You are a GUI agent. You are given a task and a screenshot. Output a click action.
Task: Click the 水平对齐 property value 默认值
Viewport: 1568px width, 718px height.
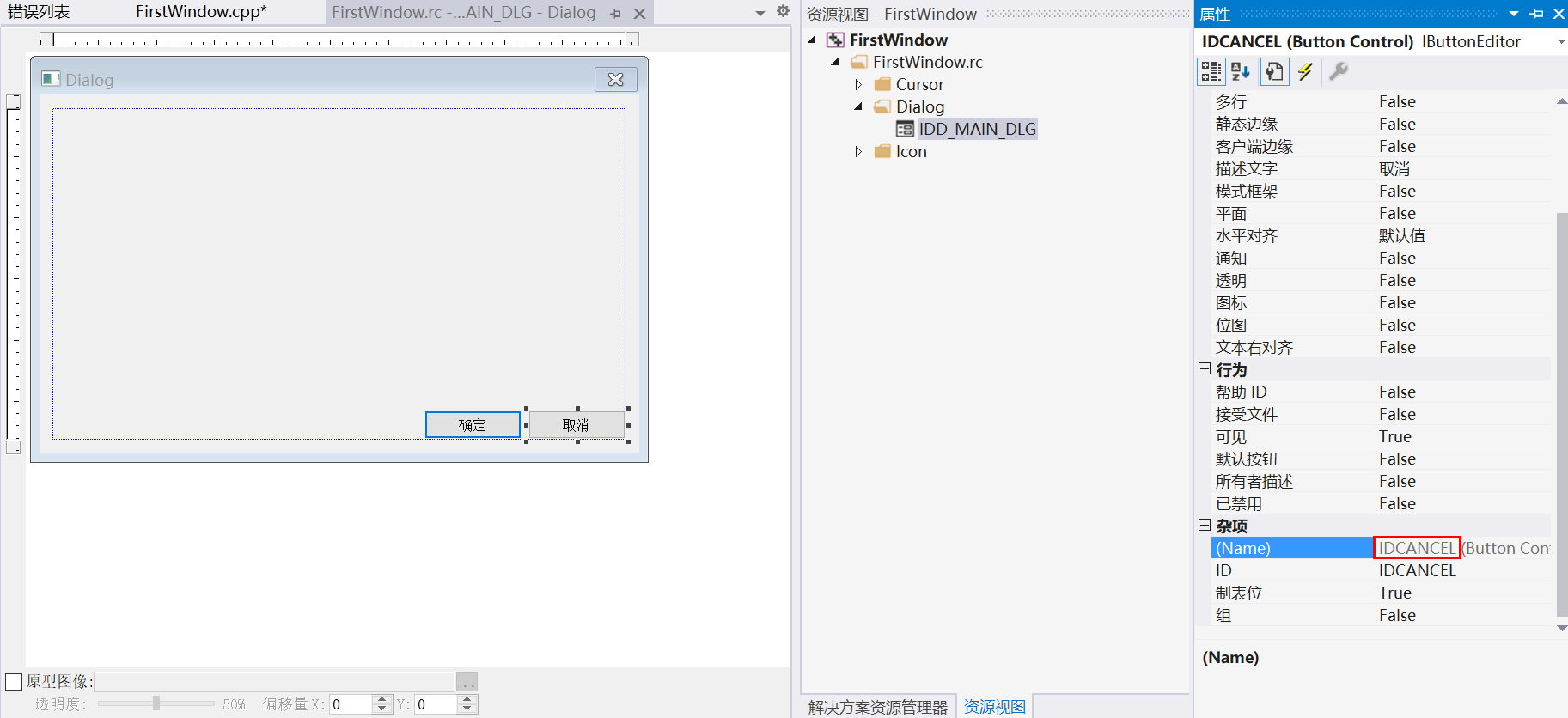coord(1402,235)
